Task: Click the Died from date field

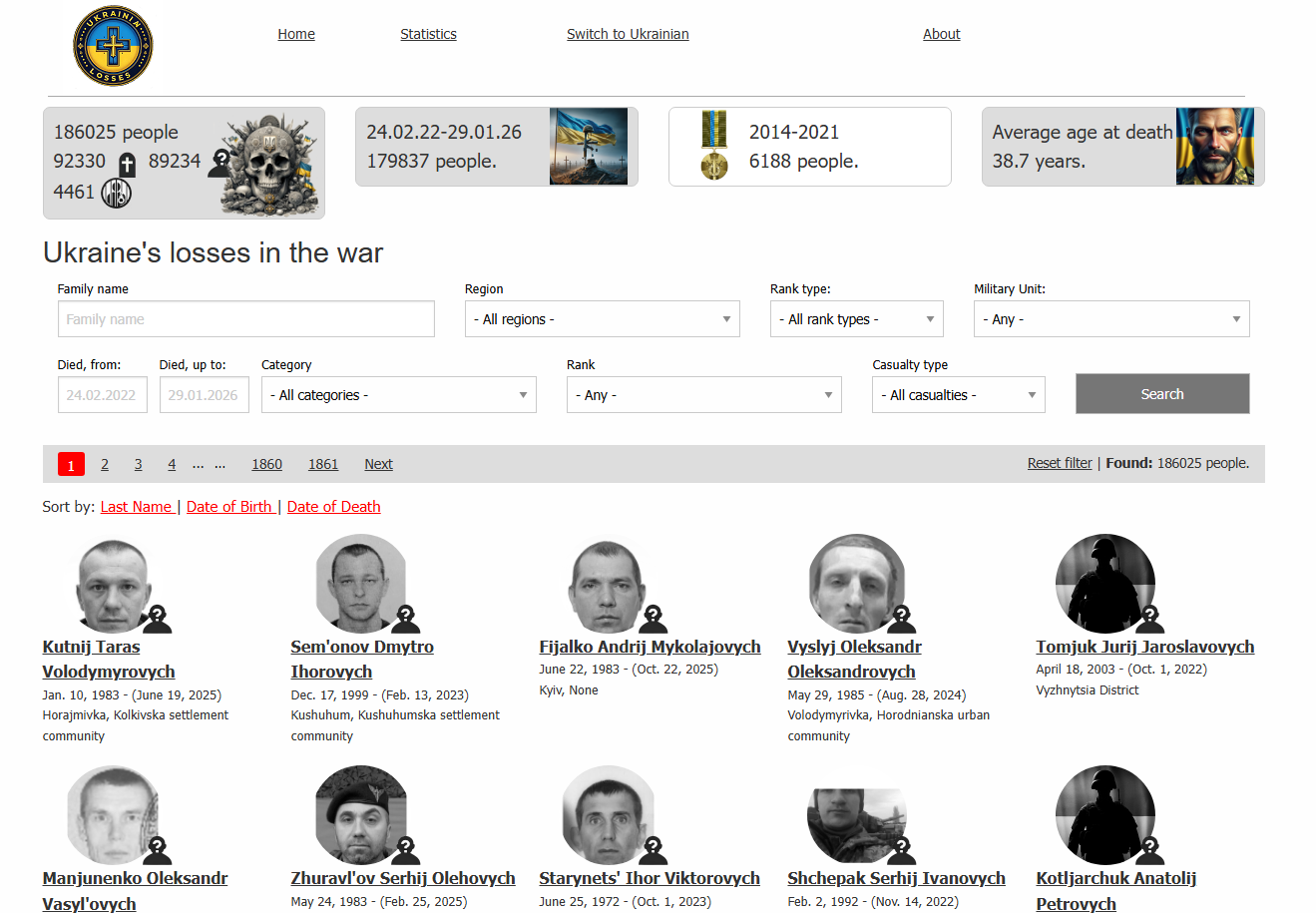Action: pos(103,395)
